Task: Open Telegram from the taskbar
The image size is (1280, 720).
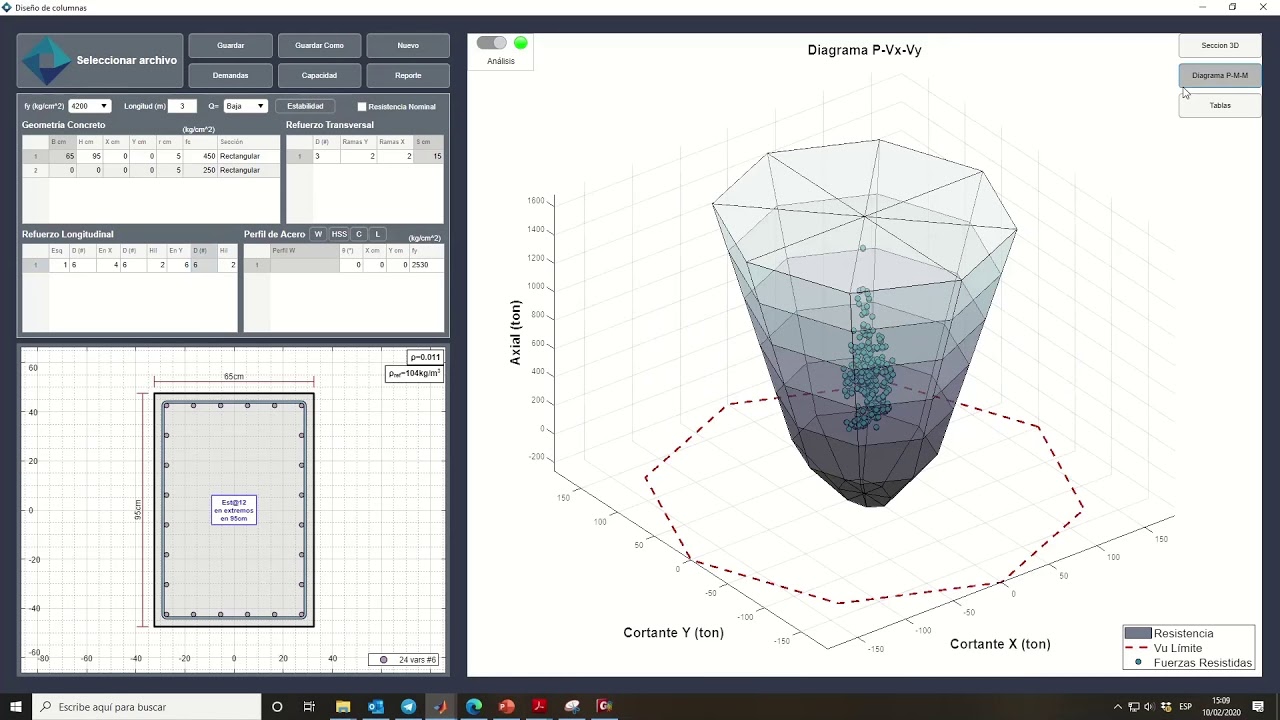Action: pos(408,707)
